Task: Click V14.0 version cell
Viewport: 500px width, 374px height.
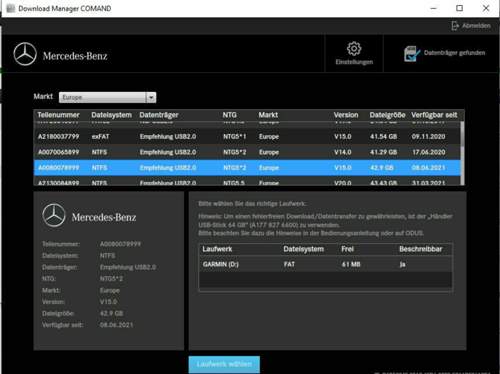Action: (343, 152)
